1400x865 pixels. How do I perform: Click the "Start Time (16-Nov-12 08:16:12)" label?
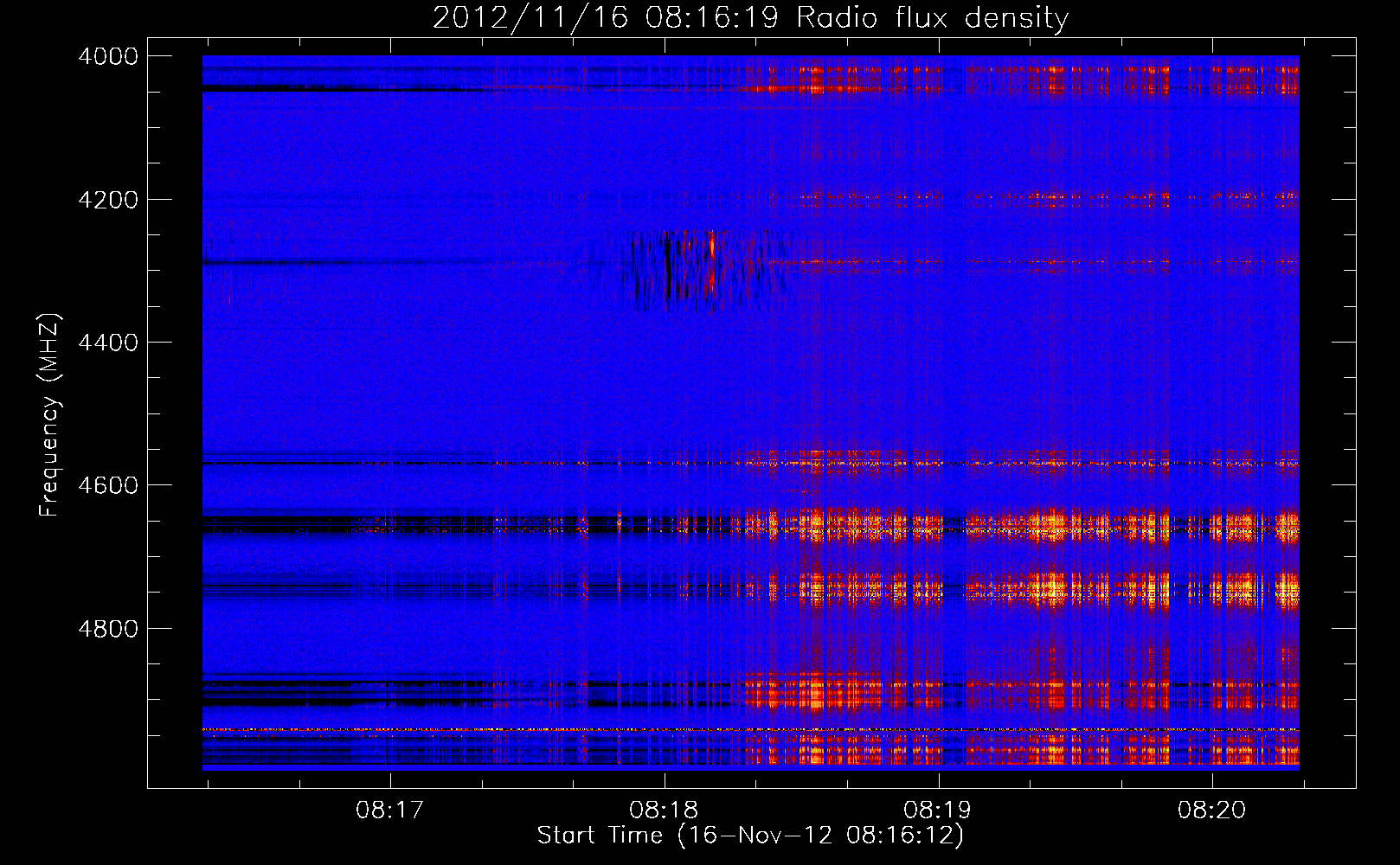[x=750, y=836]
